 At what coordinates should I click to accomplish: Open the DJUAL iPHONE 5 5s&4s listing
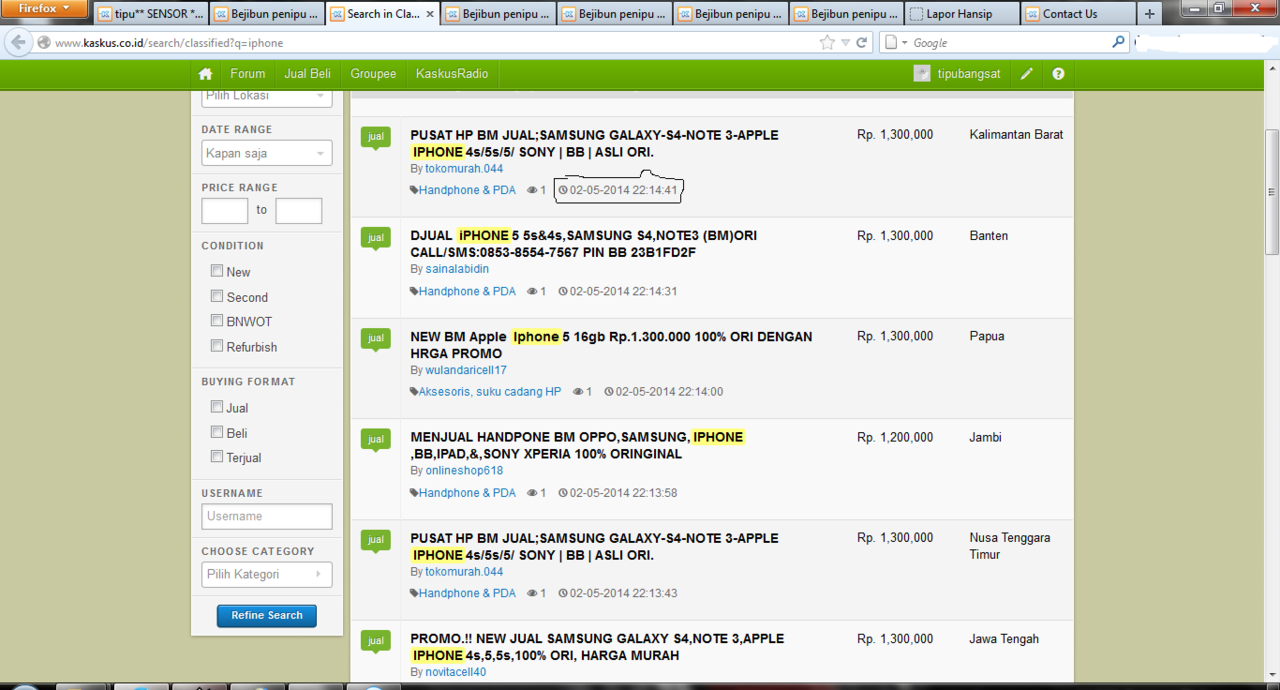[584, 244]
